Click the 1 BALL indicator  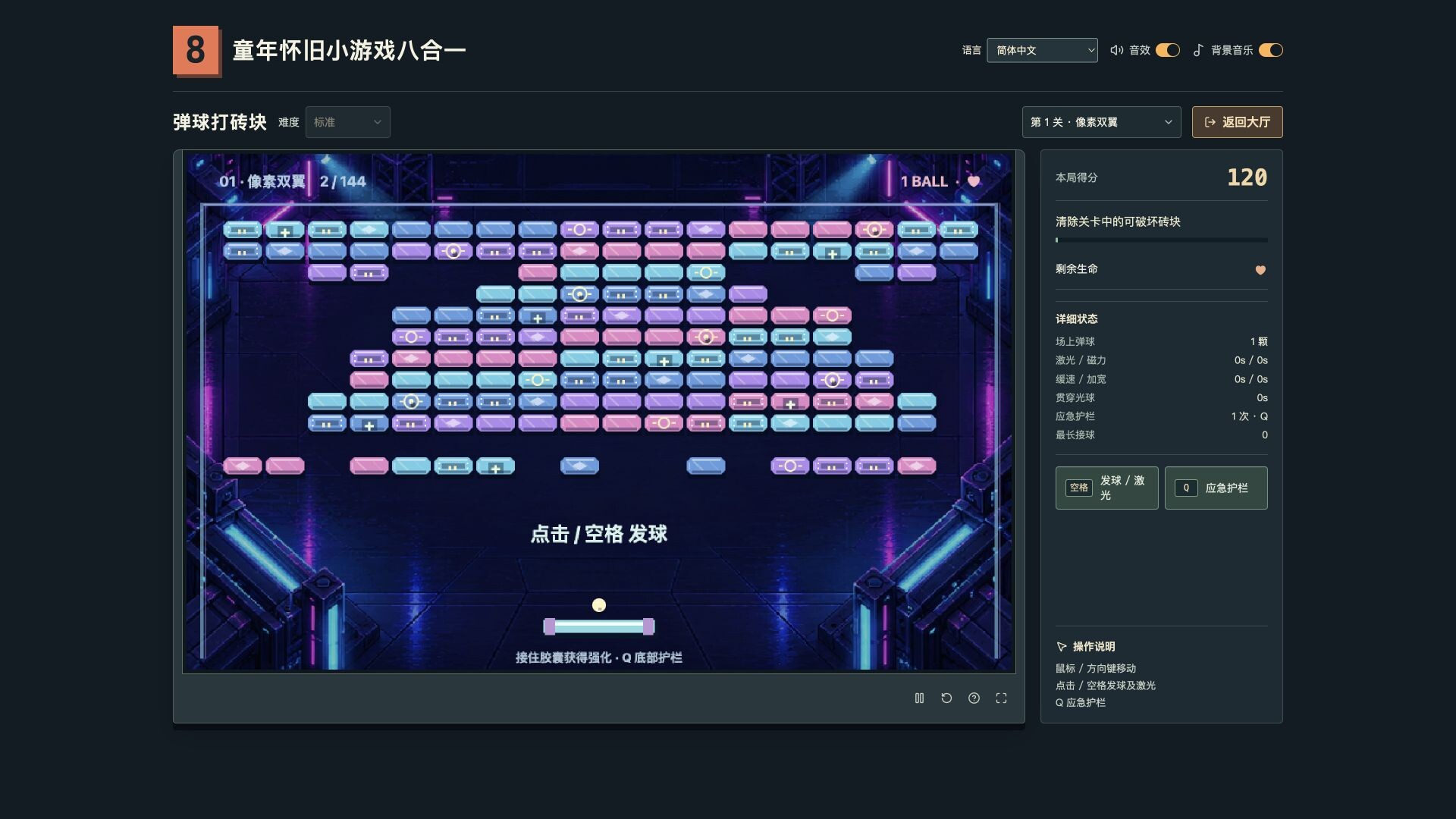924,182
